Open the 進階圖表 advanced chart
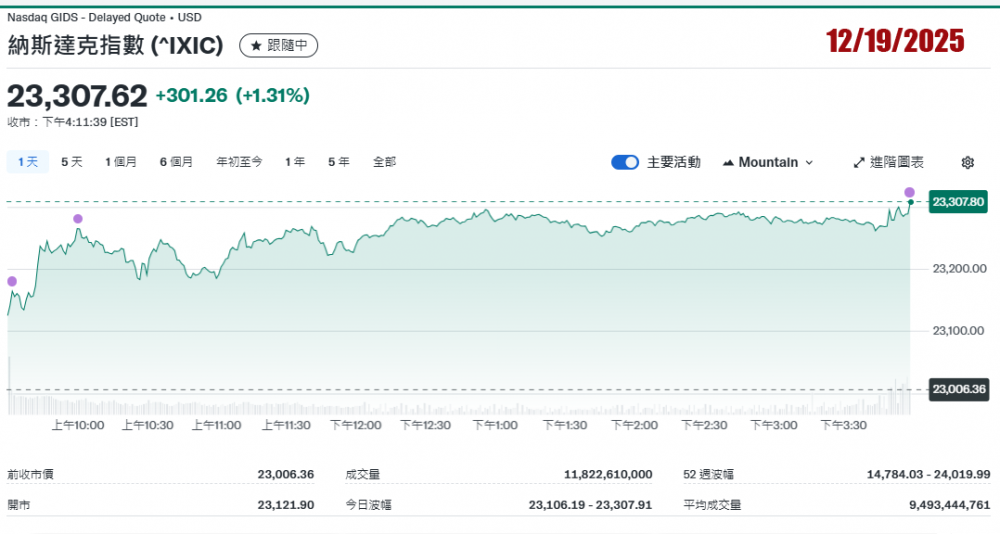Screen dimensions: 1000x534 [896, 162]
